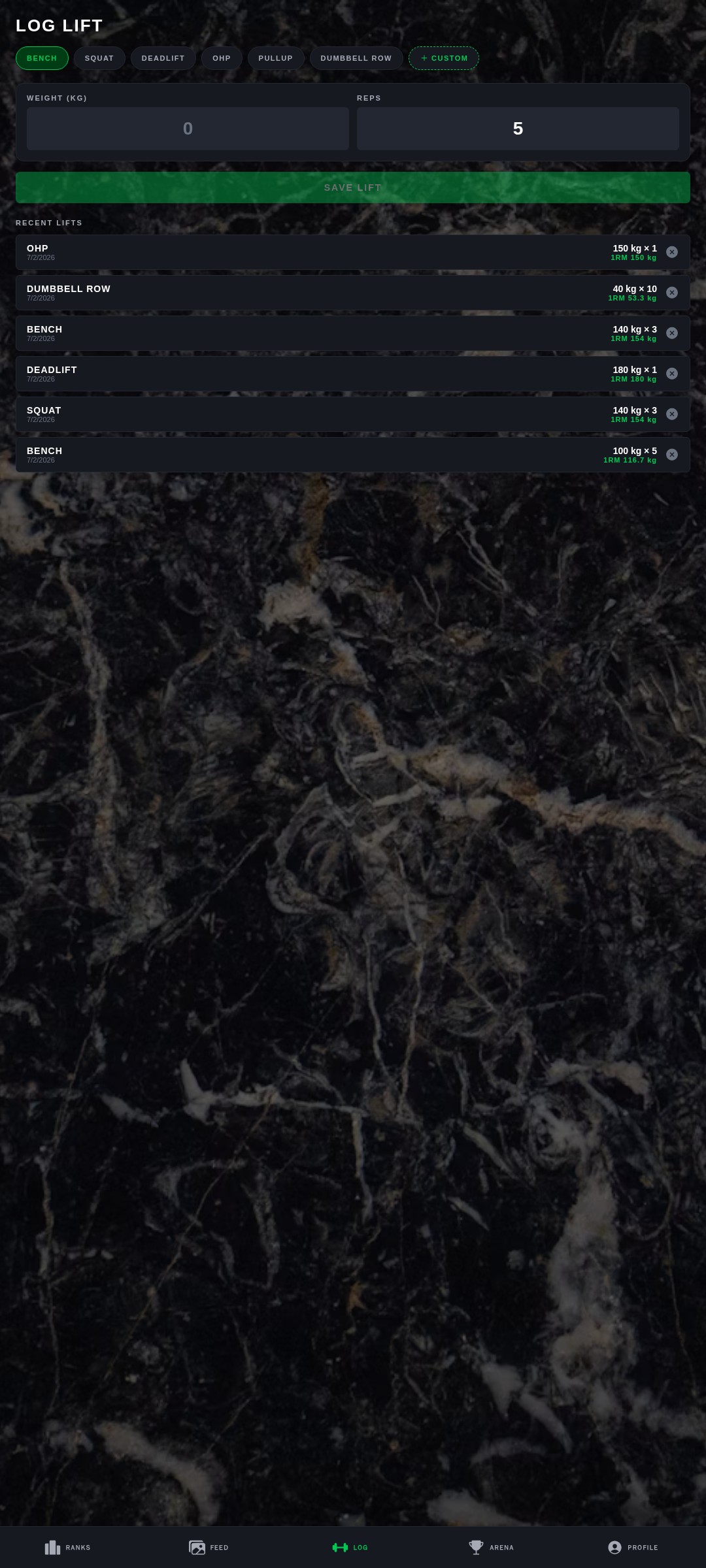Delete the Deadlift 180 kg entry

point(672,374)
